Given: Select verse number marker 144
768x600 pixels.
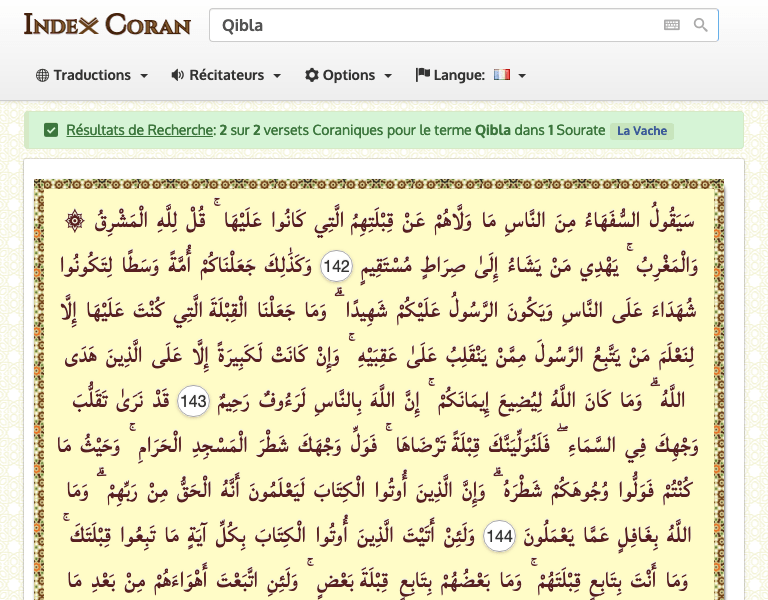Looking at the screenshot, I should tap(498, 537).
